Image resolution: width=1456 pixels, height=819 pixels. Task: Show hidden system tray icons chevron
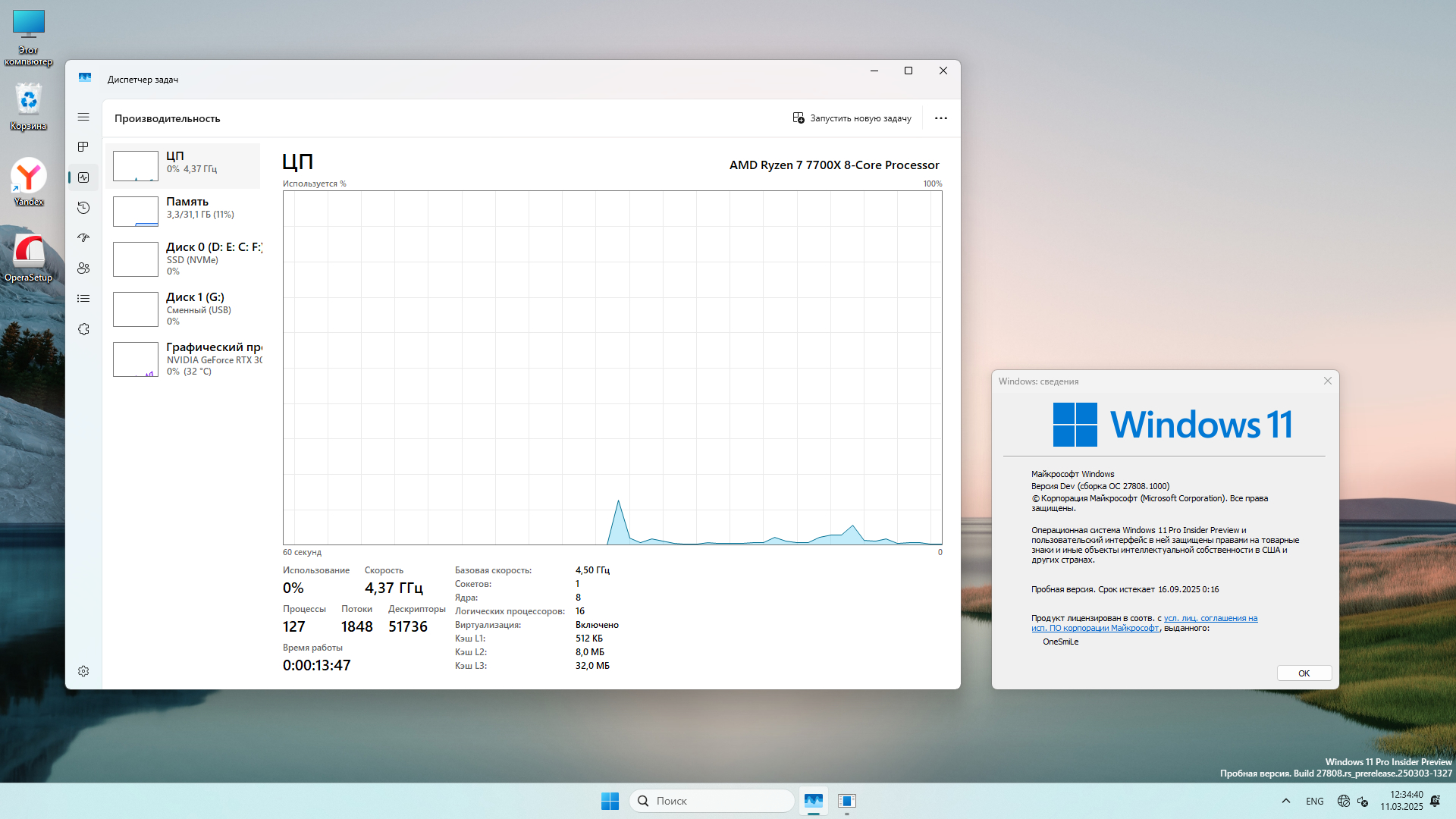1285,801
